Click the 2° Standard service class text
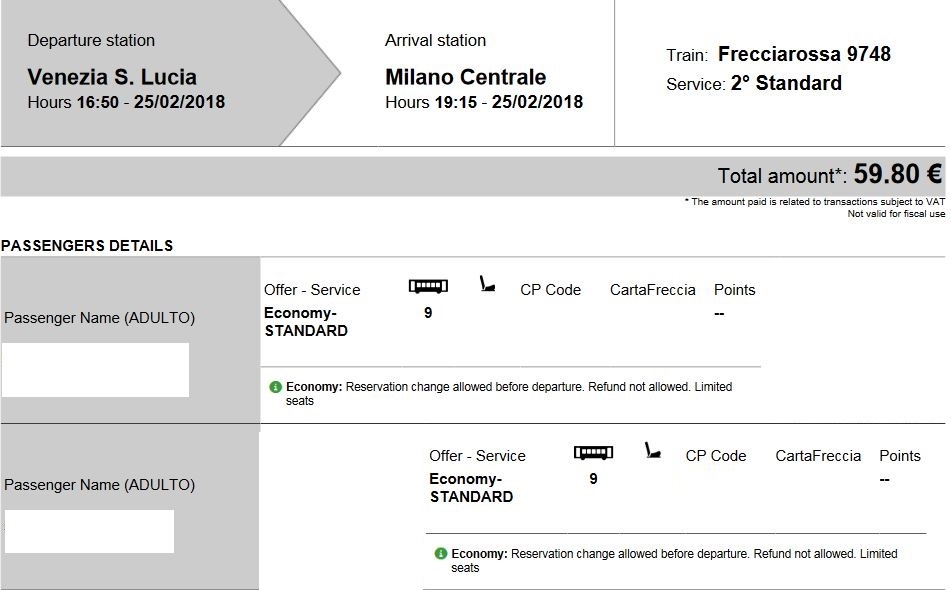The height and width of the screenshot is (590, 951). pyautogui.click(x=786, y=83)
